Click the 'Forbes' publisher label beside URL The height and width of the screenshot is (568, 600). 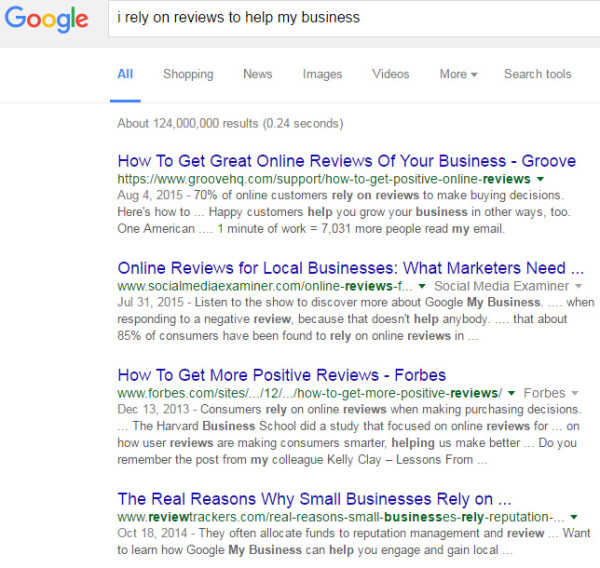[544, 393]
